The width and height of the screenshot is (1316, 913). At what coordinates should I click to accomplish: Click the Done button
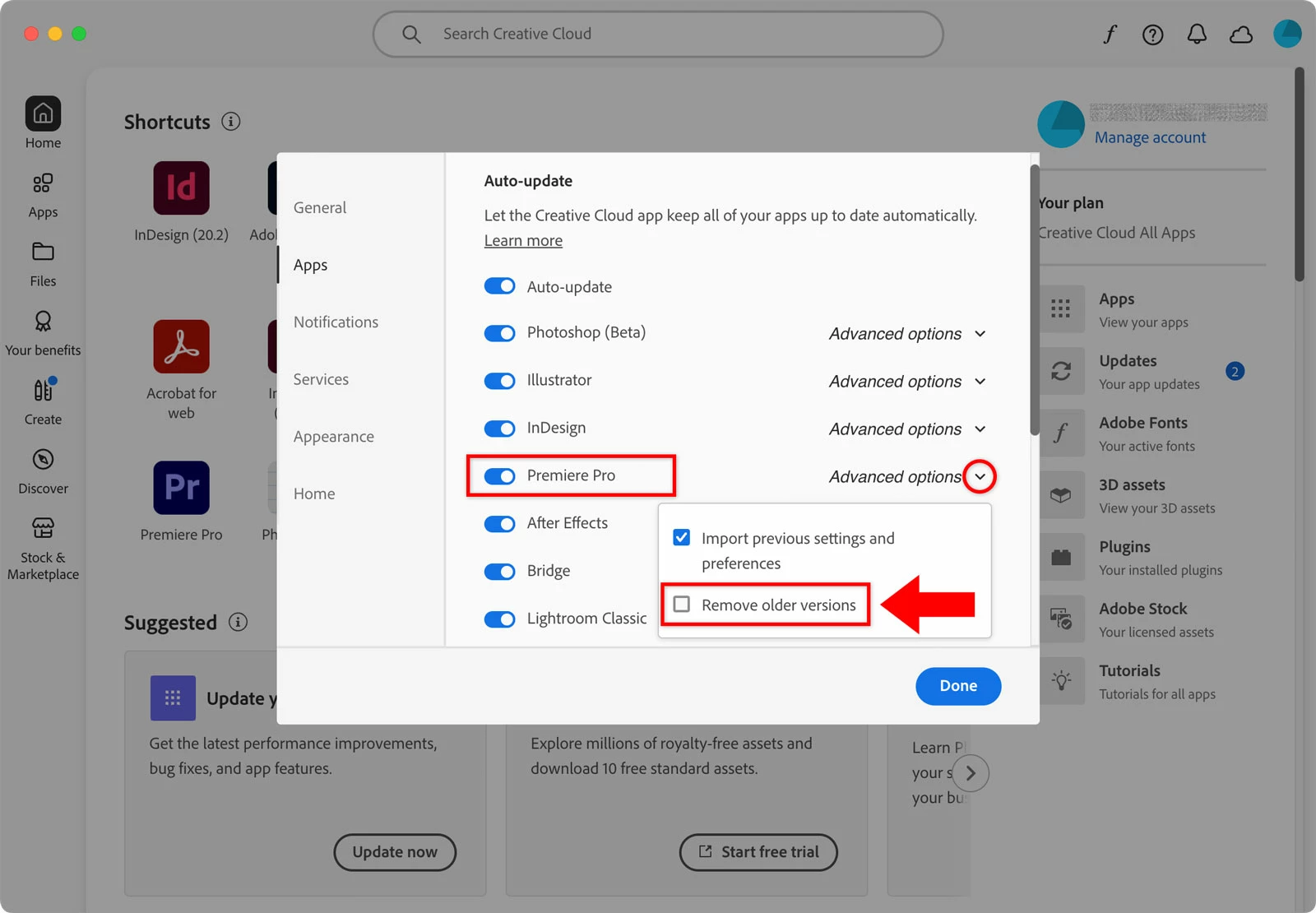coord(958,686)
